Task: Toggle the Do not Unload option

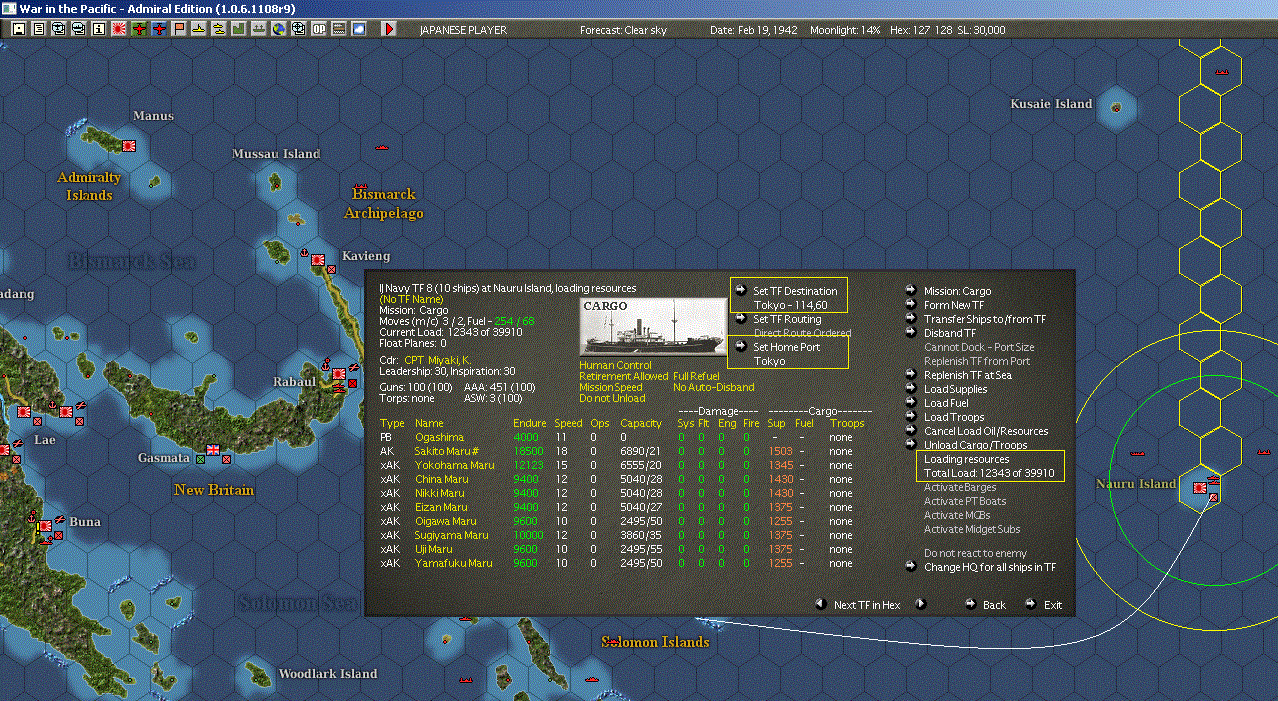Action: coord(612,398)
